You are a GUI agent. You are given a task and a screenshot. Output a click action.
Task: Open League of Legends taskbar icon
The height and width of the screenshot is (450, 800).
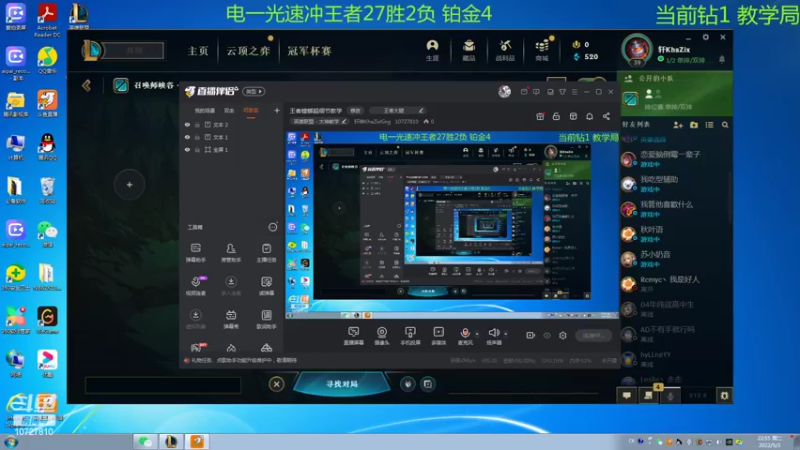171,441
